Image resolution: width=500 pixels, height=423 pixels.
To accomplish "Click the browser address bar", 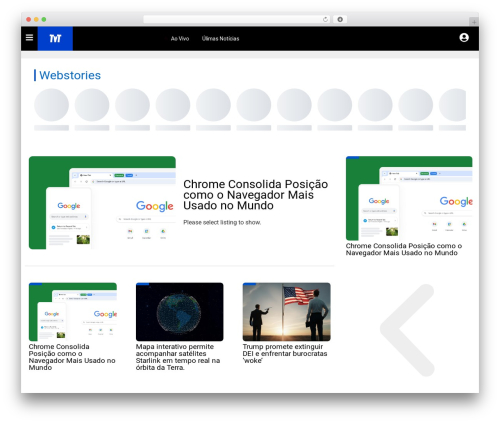I will click(237, 19).
